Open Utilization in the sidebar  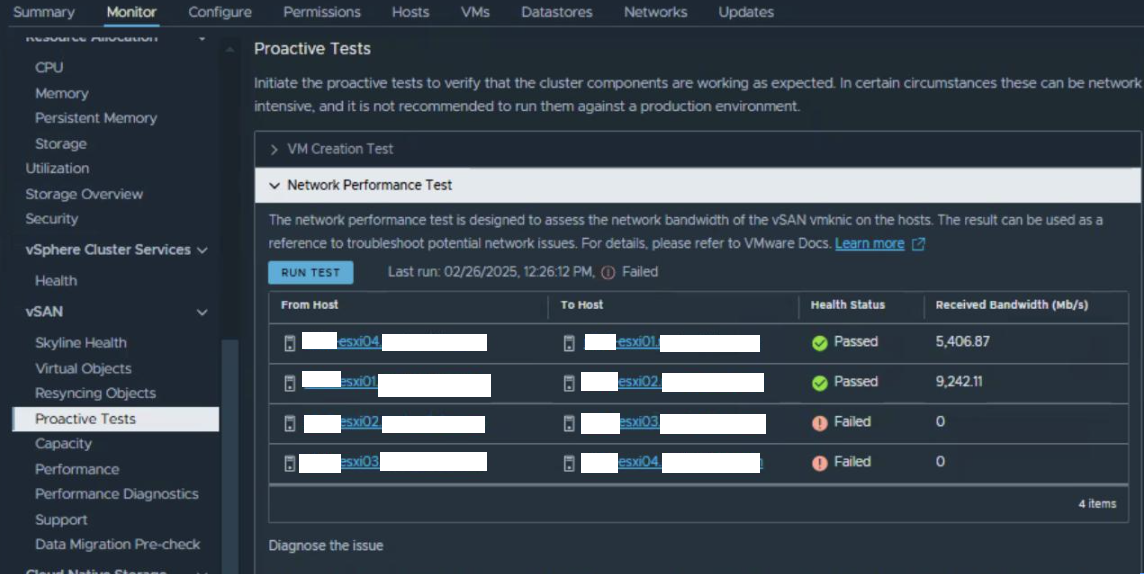(57, 168)
